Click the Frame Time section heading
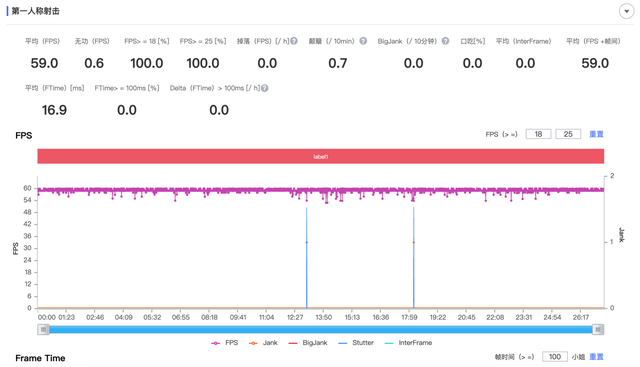640x367 pixels. pos(40,358)
